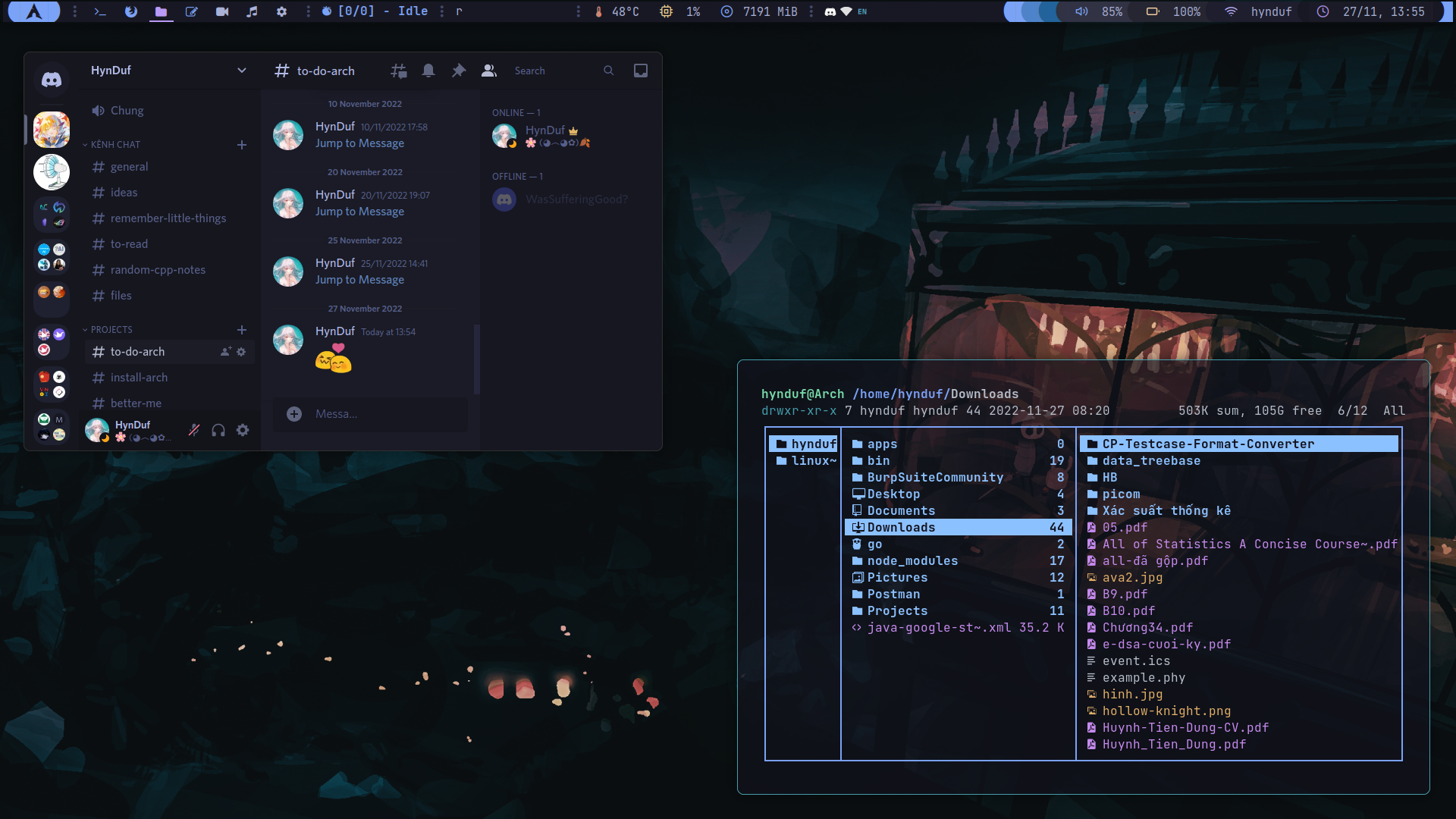The height and width of the screenshot is (819, 1456).
Task: Collapse the PROJECTS category
Action: 111,329
